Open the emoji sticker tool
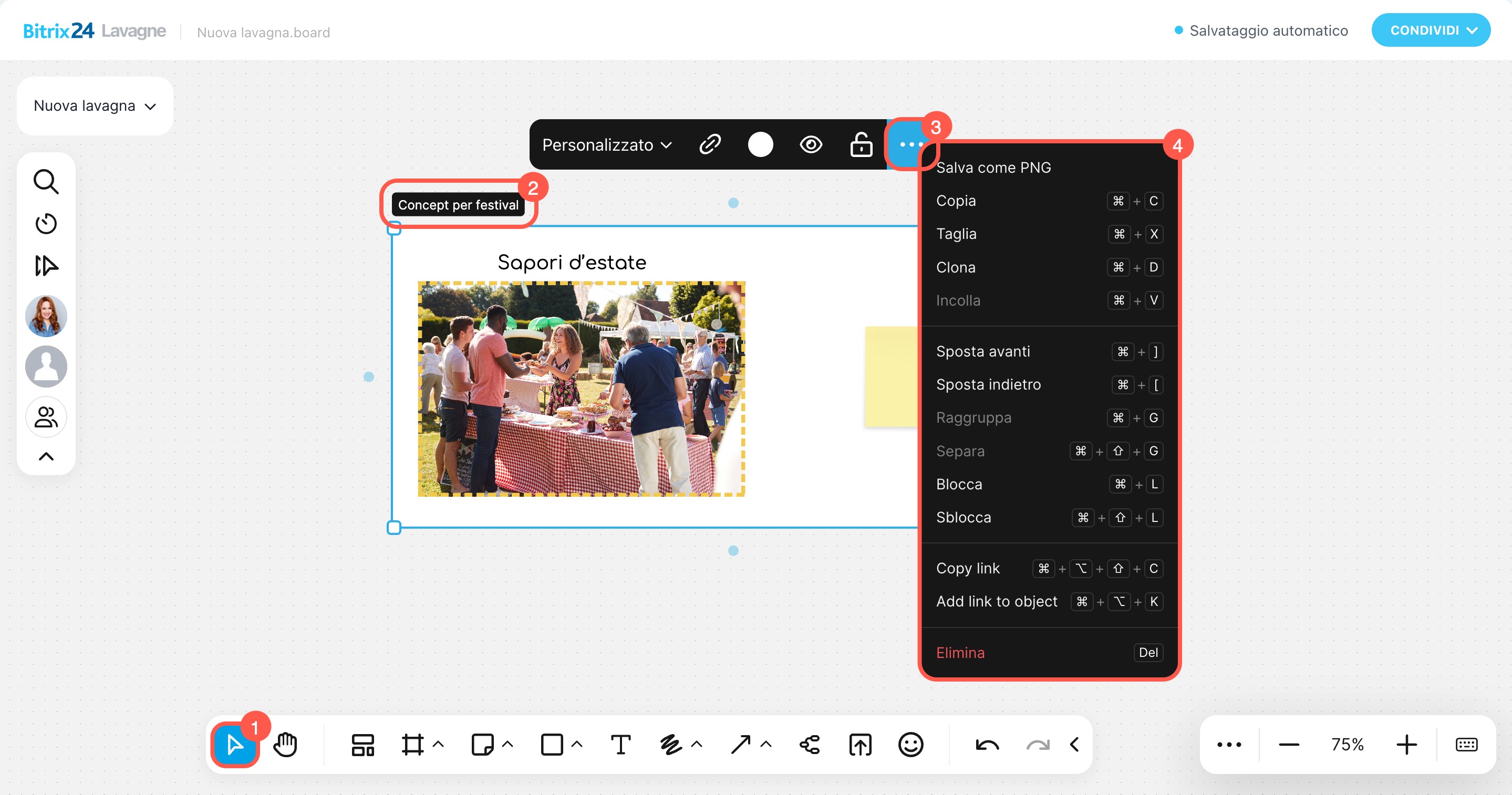 (910, 745)
